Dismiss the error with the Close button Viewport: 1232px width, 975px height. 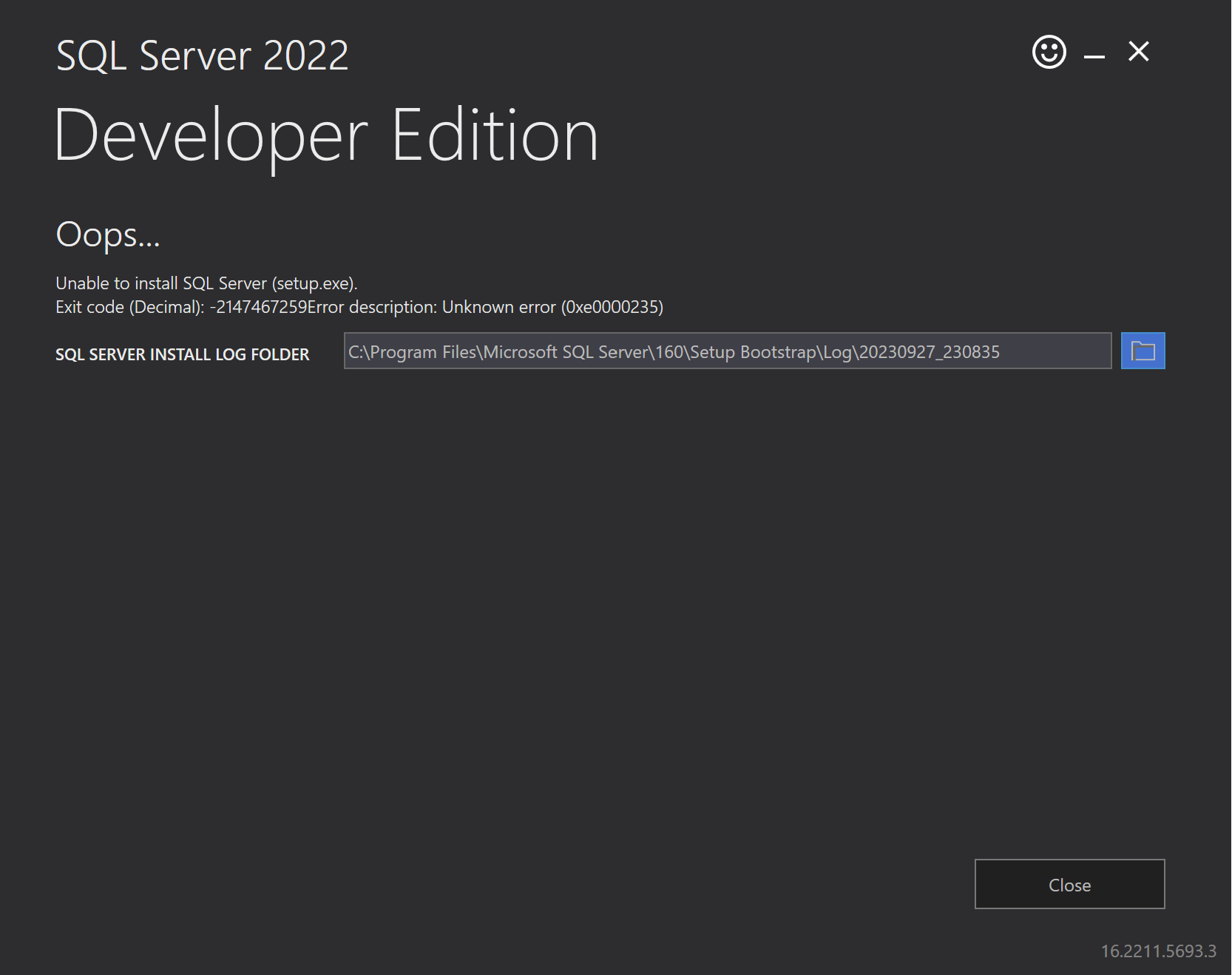point(1069,884)
